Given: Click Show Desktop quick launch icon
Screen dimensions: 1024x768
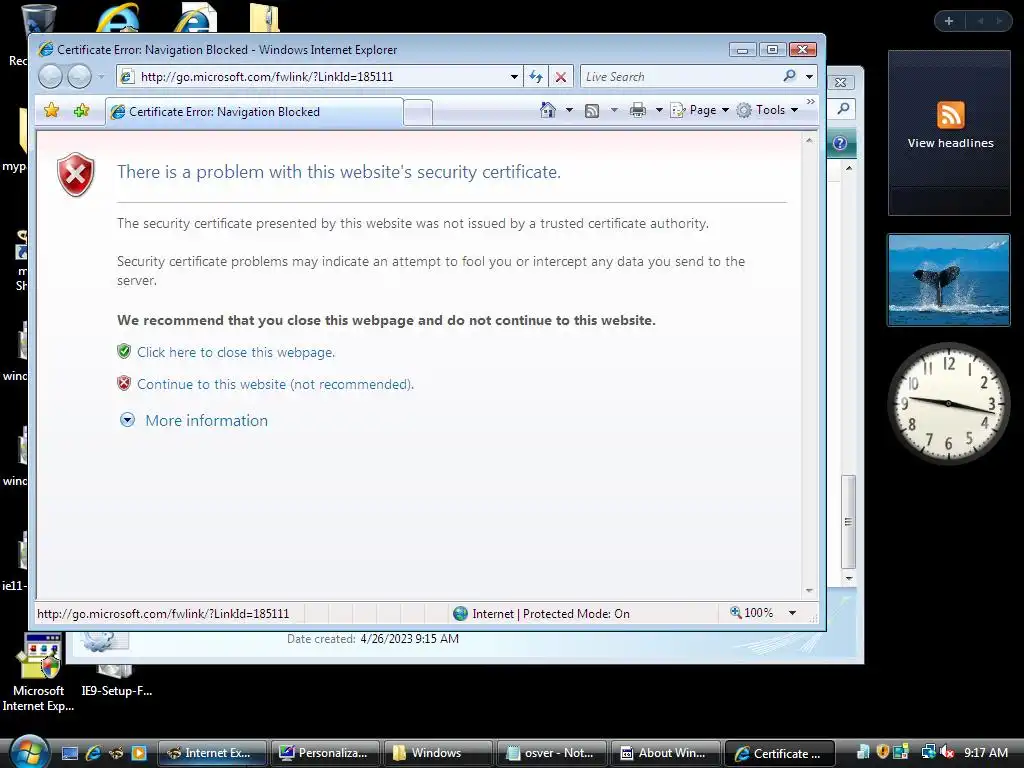Looking at the screenshot, I should (70, 753).
